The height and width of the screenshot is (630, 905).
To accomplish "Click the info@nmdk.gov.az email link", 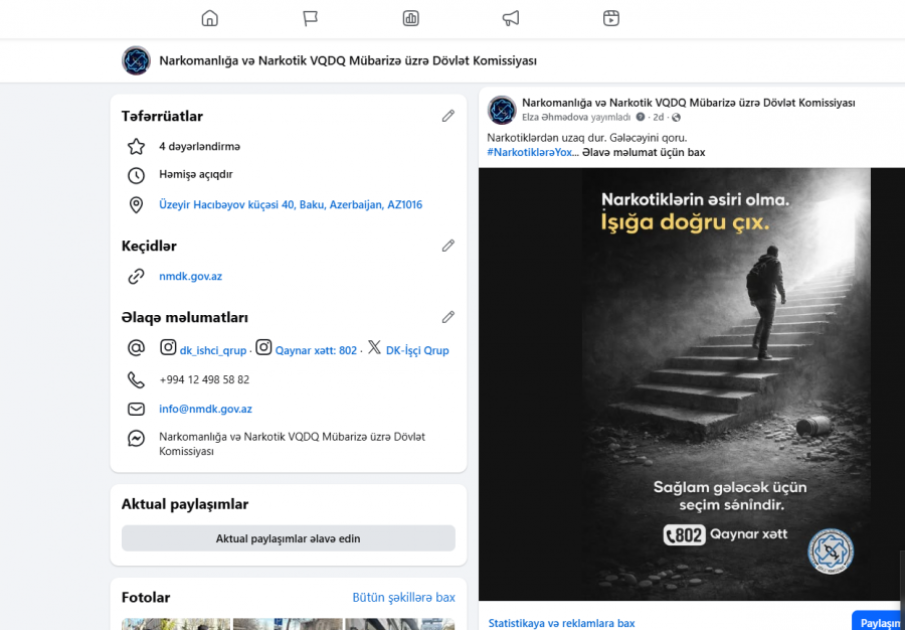I will point(205,409).
